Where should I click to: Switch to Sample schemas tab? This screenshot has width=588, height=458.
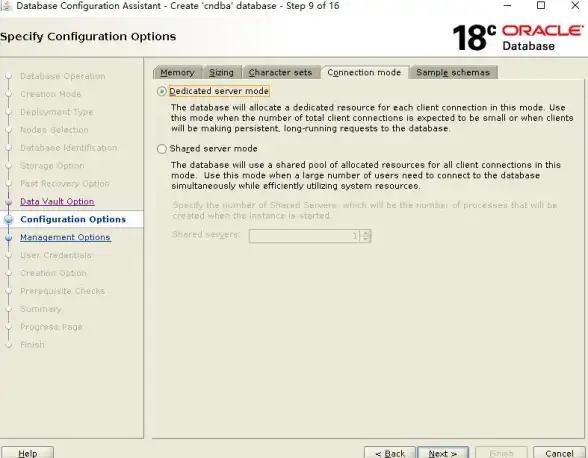click(453, 72)
